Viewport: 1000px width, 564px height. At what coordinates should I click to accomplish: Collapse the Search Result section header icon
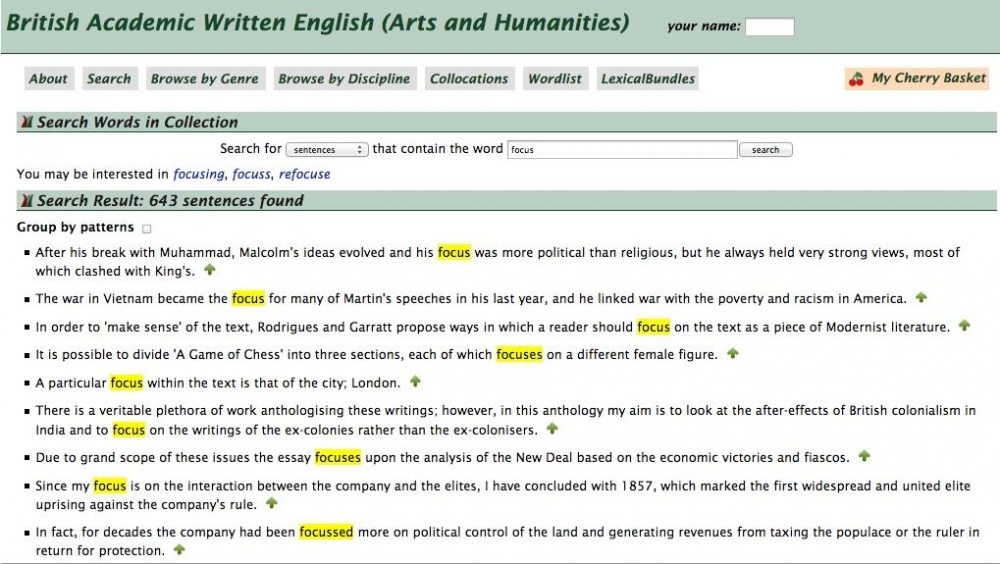click(27, 201)
